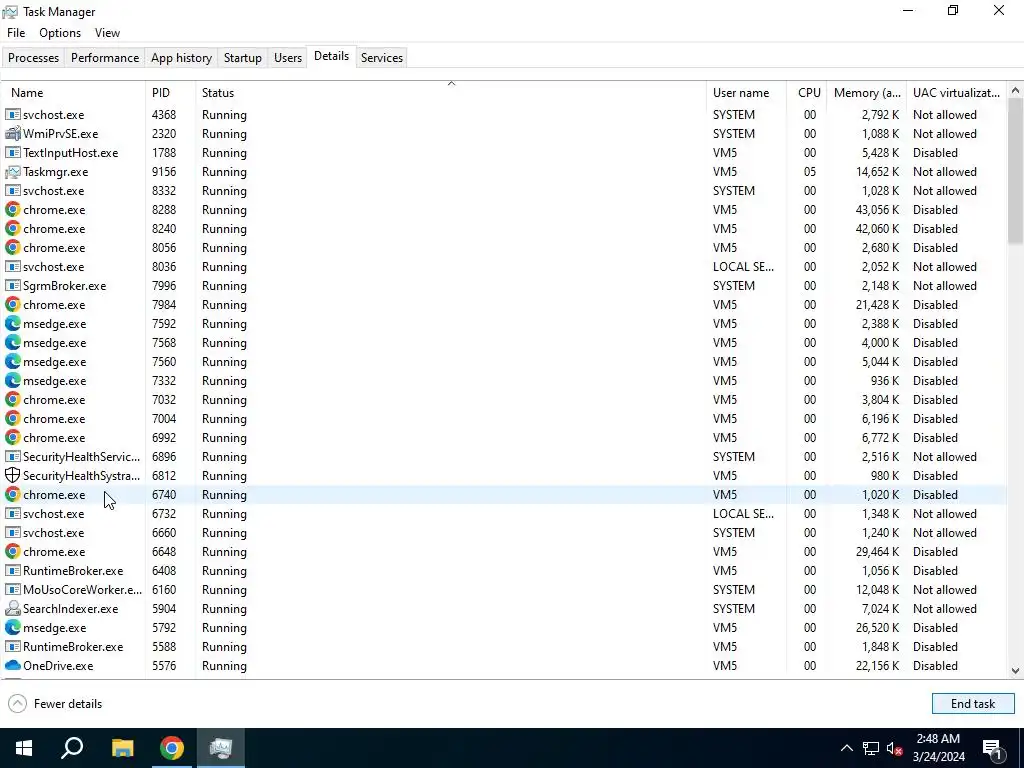1024x768 pixels.
Task: Switch to Services tab
Action: coord(382,57)
